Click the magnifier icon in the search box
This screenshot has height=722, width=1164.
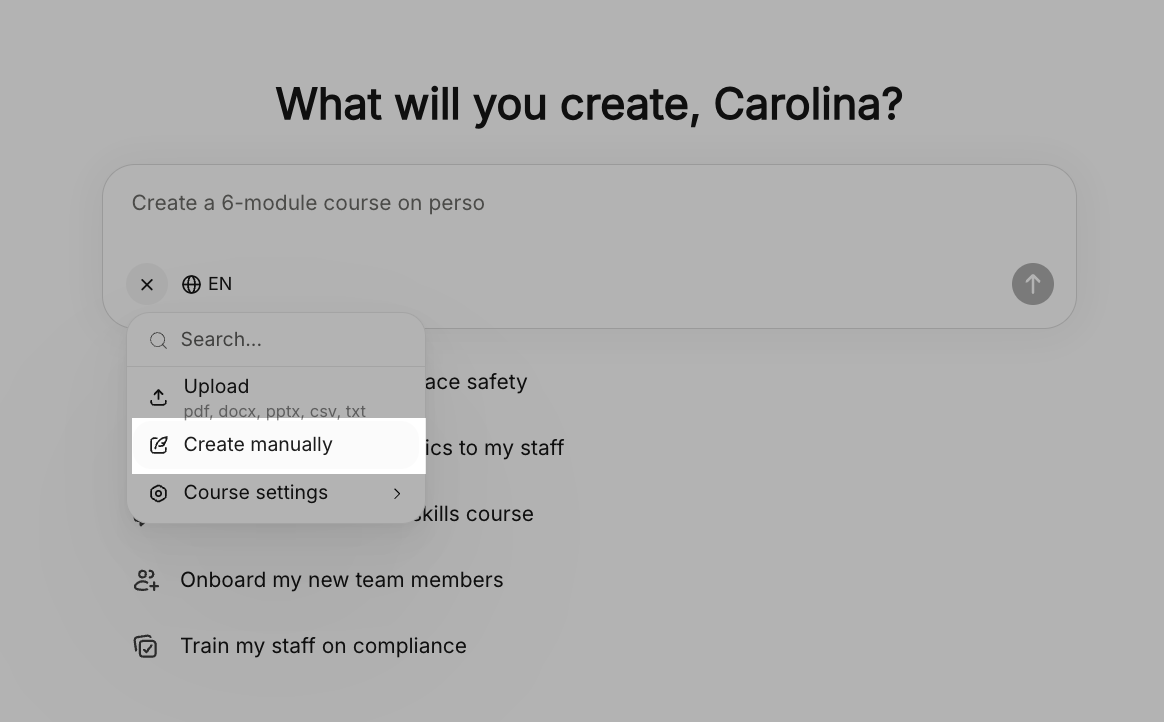pos(158,340)
